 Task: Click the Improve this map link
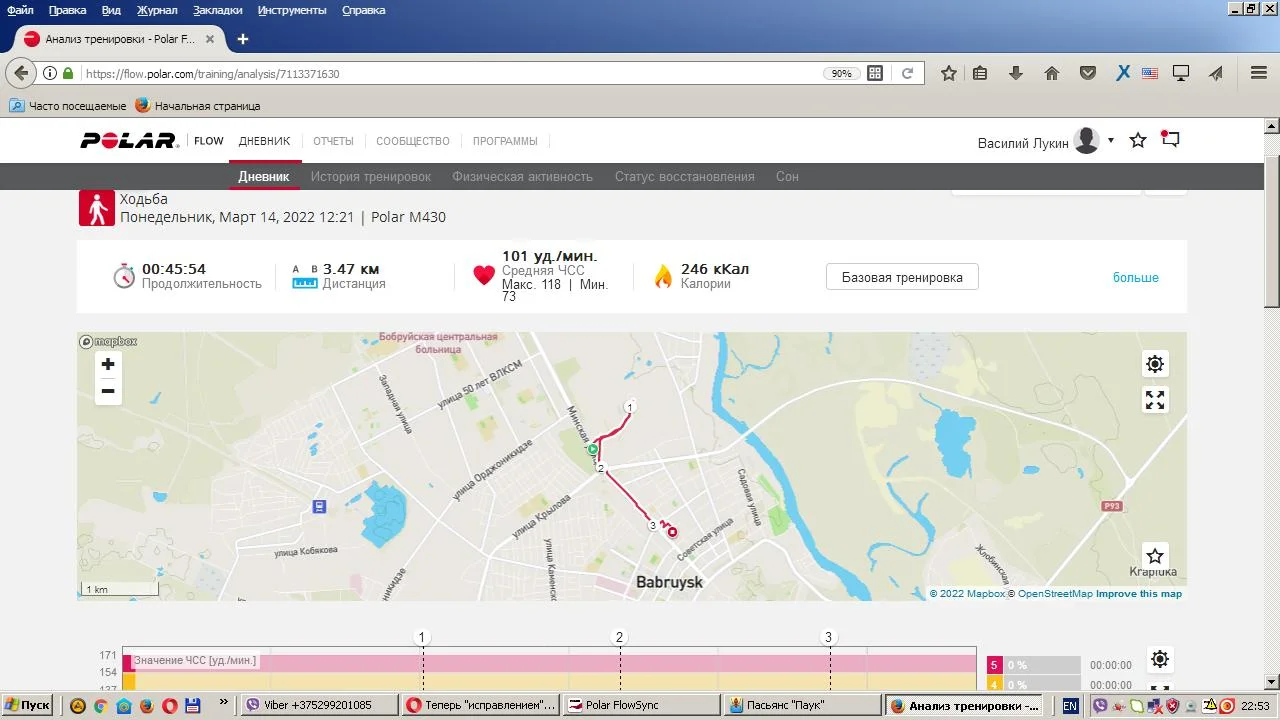point(1139,594)
